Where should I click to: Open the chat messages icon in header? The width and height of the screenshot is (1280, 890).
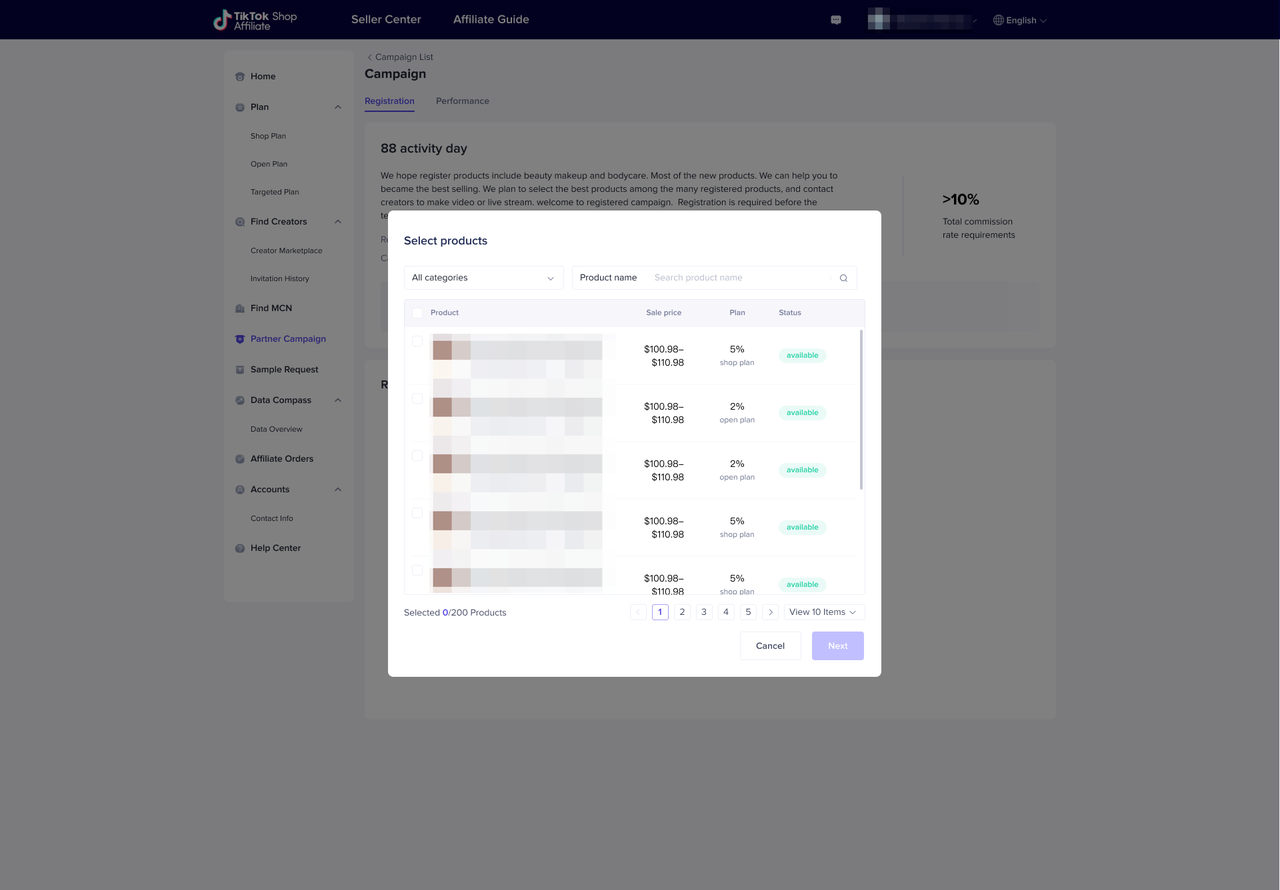tap(836, 20)
